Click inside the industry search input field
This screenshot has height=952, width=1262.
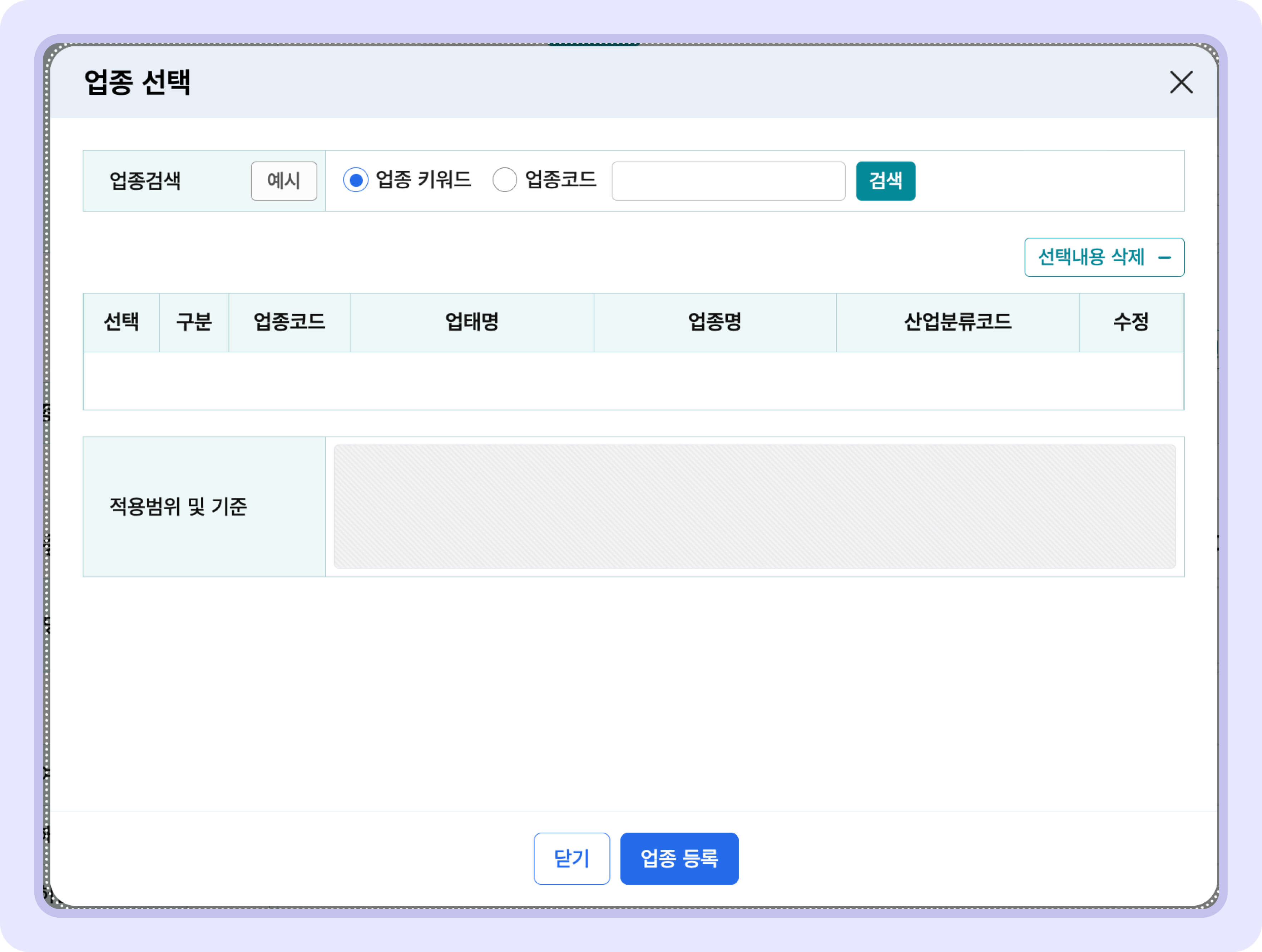tap(728, 181)
